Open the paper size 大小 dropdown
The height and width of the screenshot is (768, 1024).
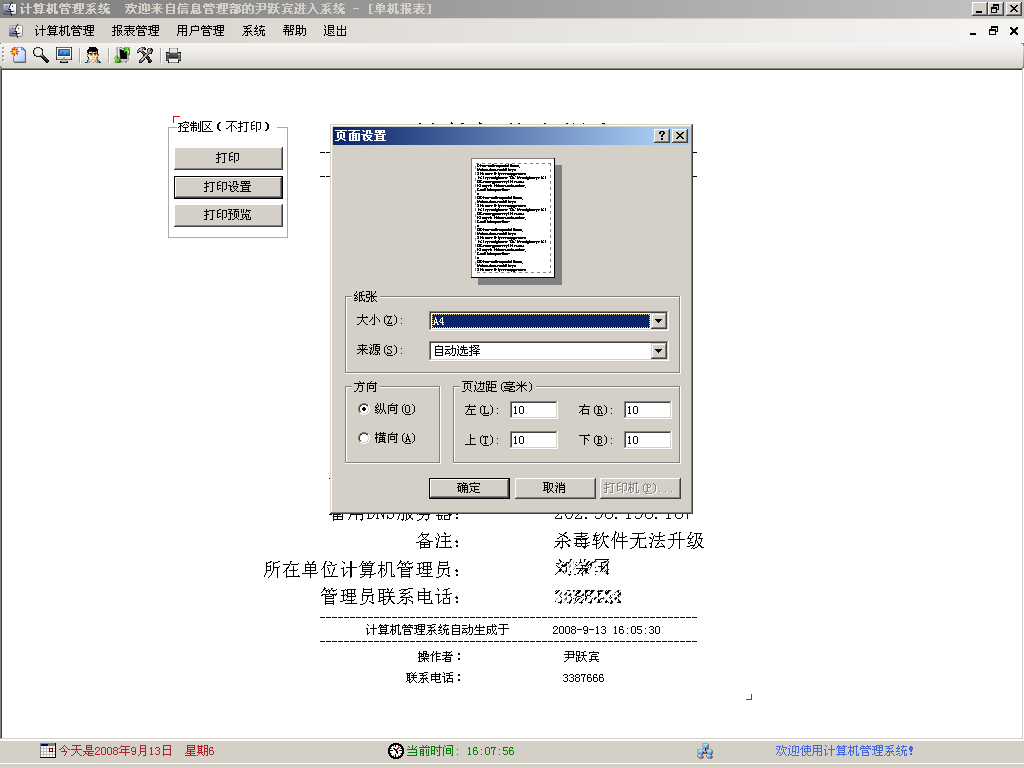(x=658, y=321)
